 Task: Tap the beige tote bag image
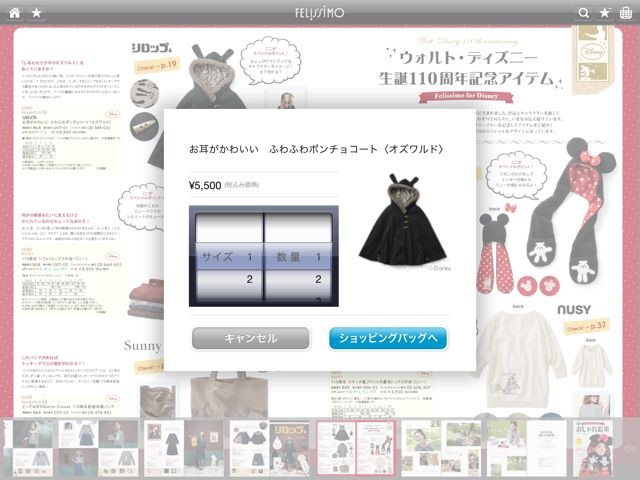point(229,394)
